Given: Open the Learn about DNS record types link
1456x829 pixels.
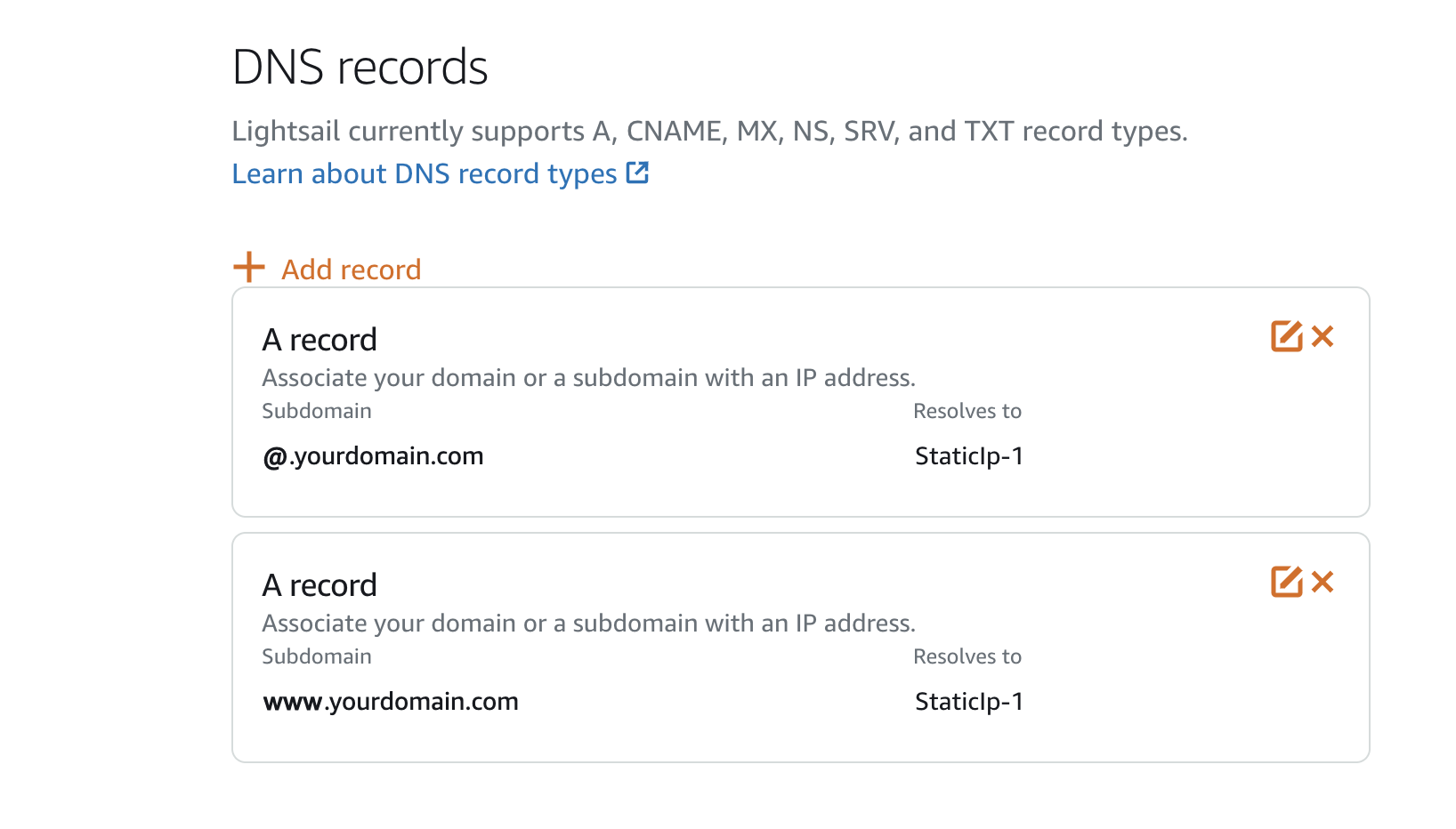Looking at the screenshot, I should click(424, 173).
